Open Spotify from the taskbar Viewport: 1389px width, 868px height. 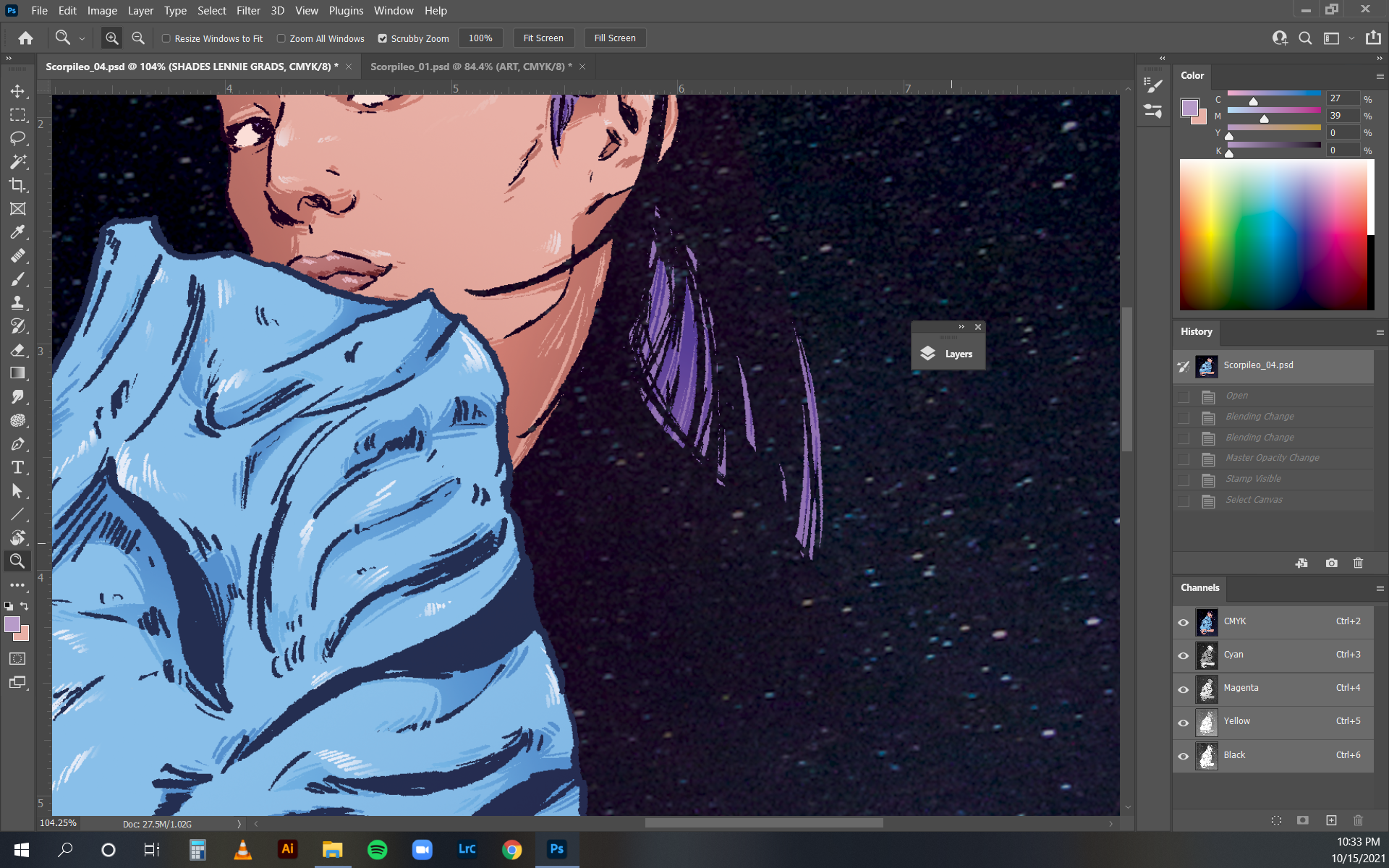(378, 849)
